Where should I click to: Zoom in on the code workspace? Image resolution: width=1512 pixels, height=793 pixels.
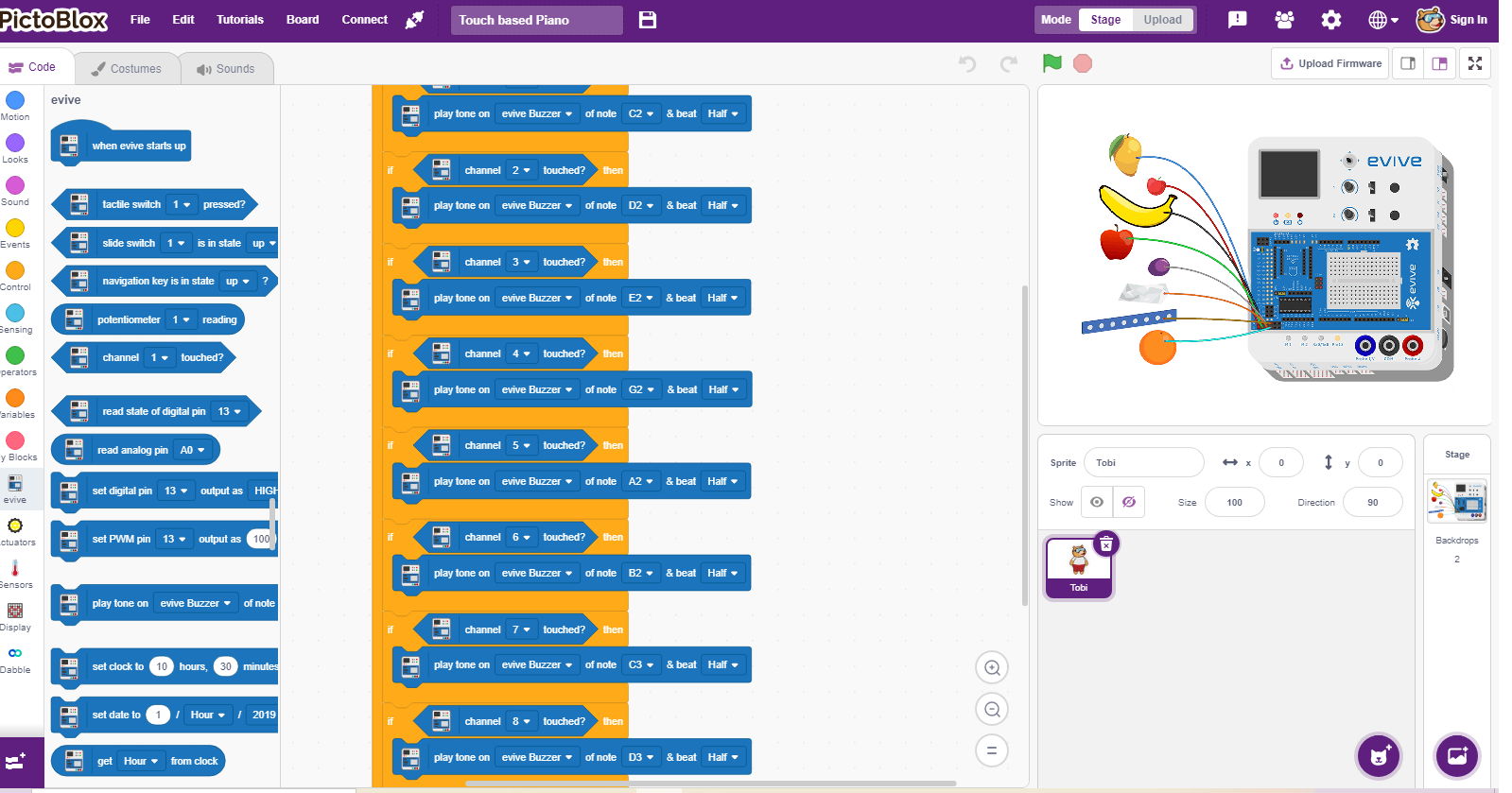992,668
